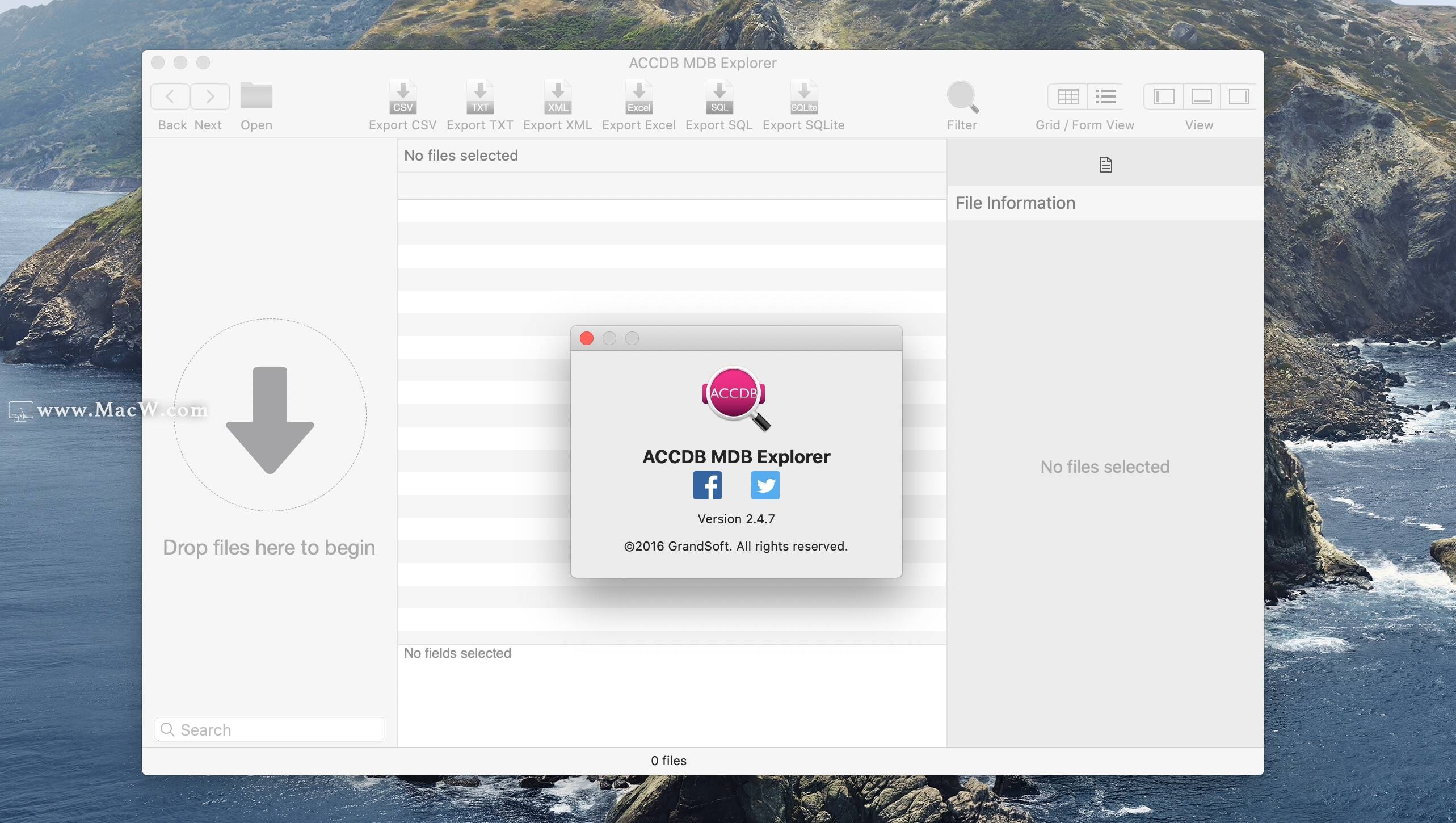Viewport: 1456px width, 823px height.
Task: Open the Facebook link in About dialog
Action: (x=708, y=485)
